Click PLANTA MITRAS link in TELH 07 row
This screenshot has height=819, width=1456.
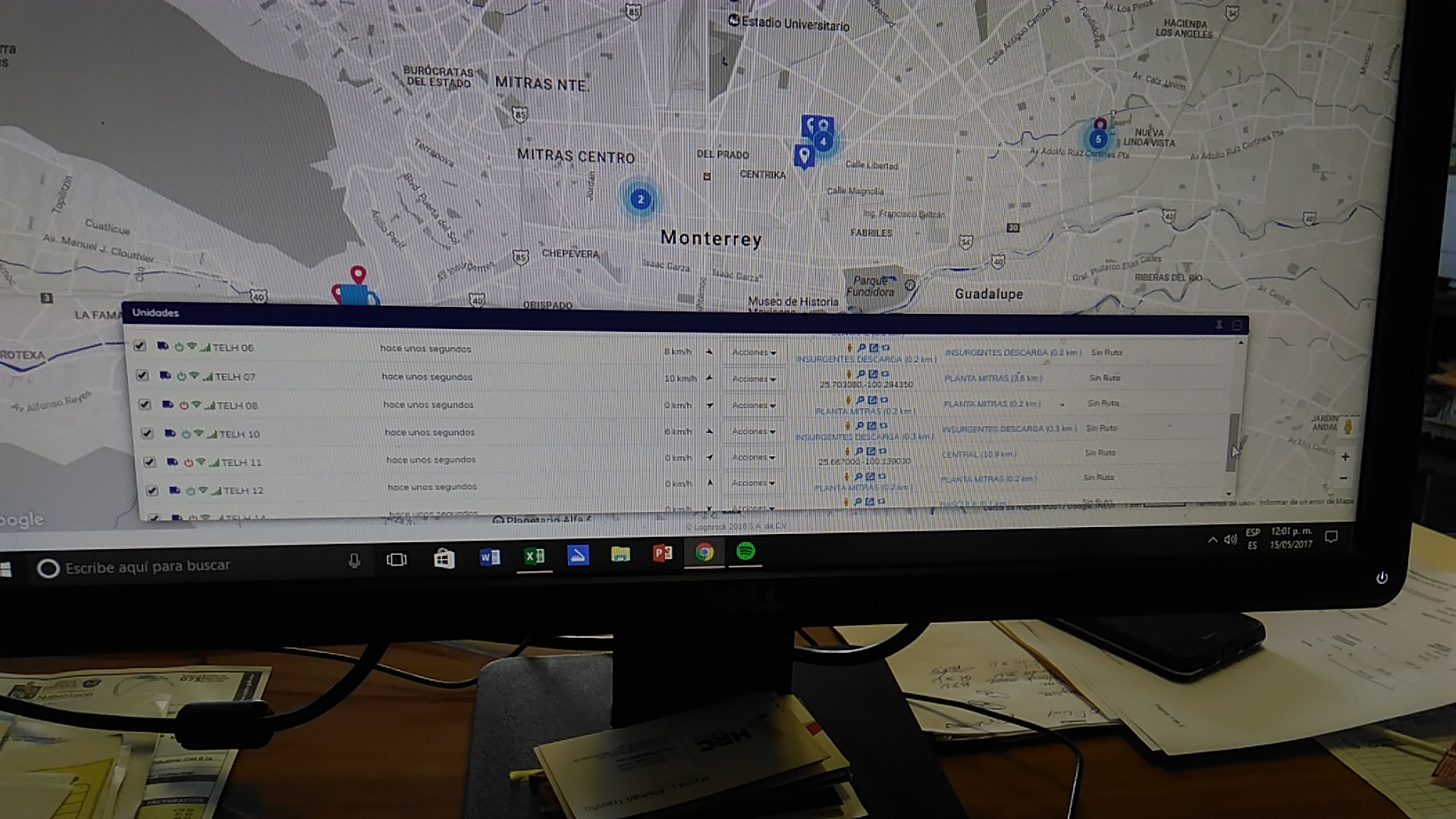pyautogui.click(x=992, y=378)
